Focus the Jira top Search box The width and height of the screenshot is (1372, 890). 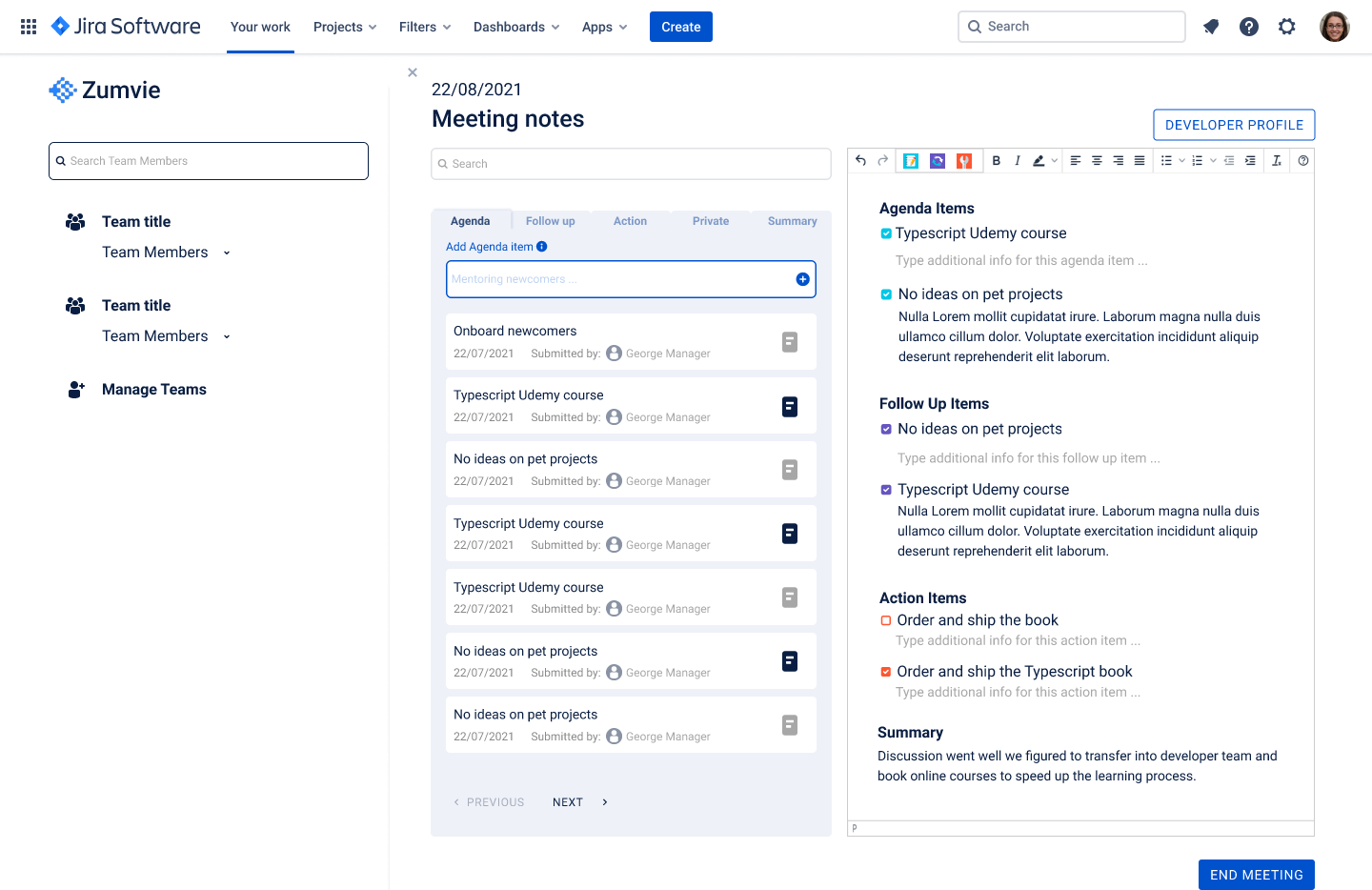coord(1072,27)
